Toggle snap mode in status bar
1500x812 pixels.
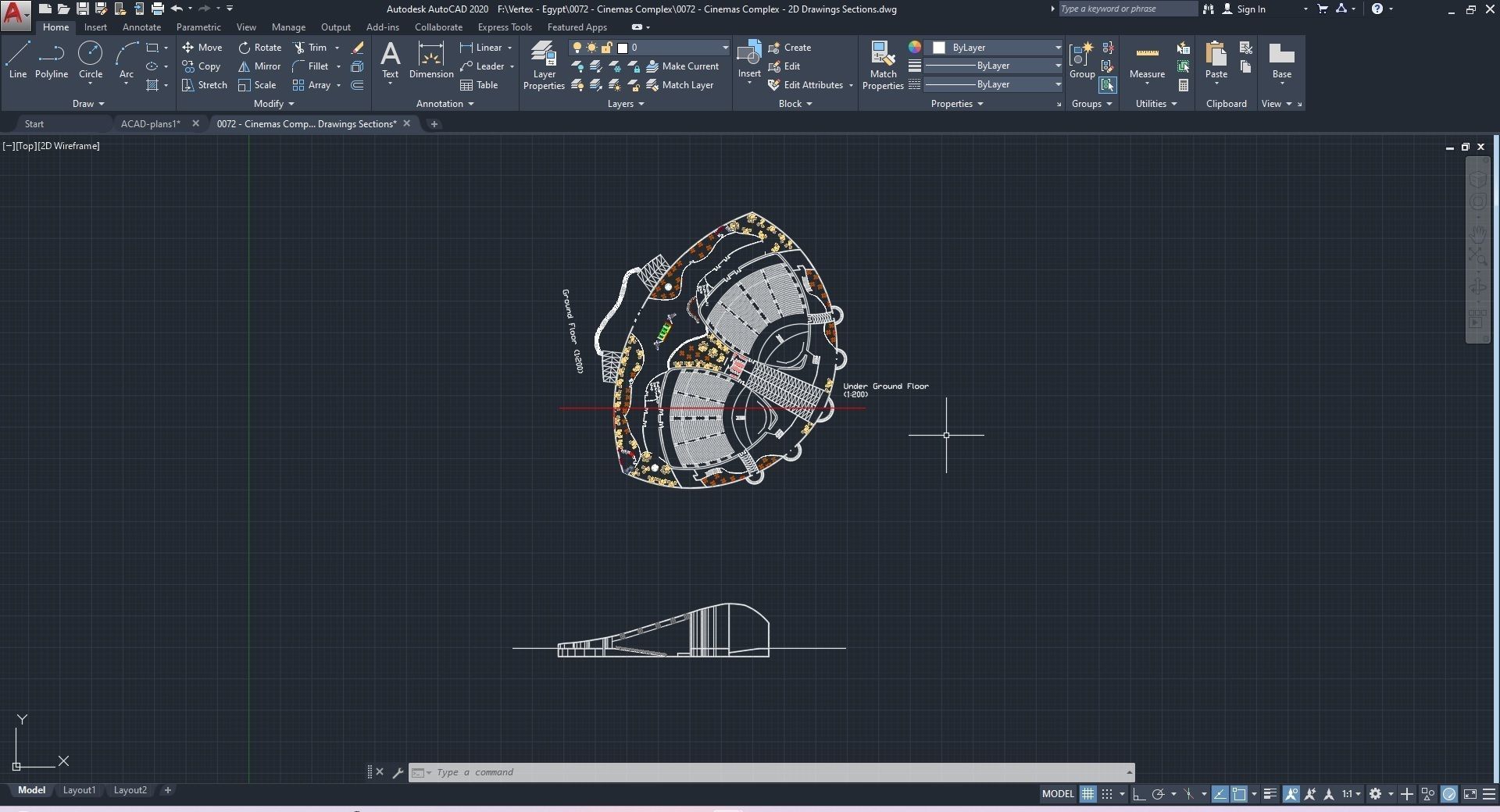pos(1107,794)
